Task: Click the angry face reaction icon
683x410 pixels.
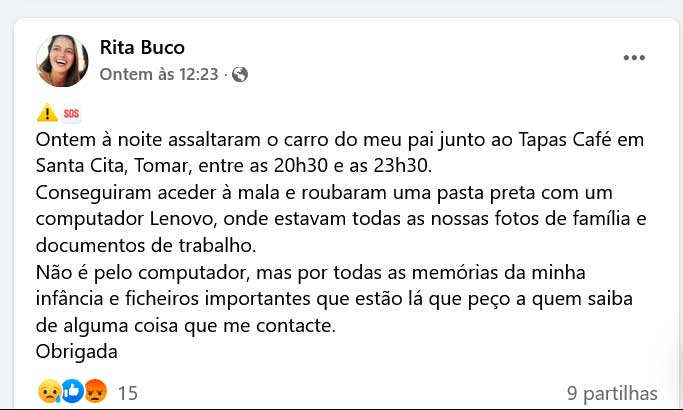Action: 94,392
